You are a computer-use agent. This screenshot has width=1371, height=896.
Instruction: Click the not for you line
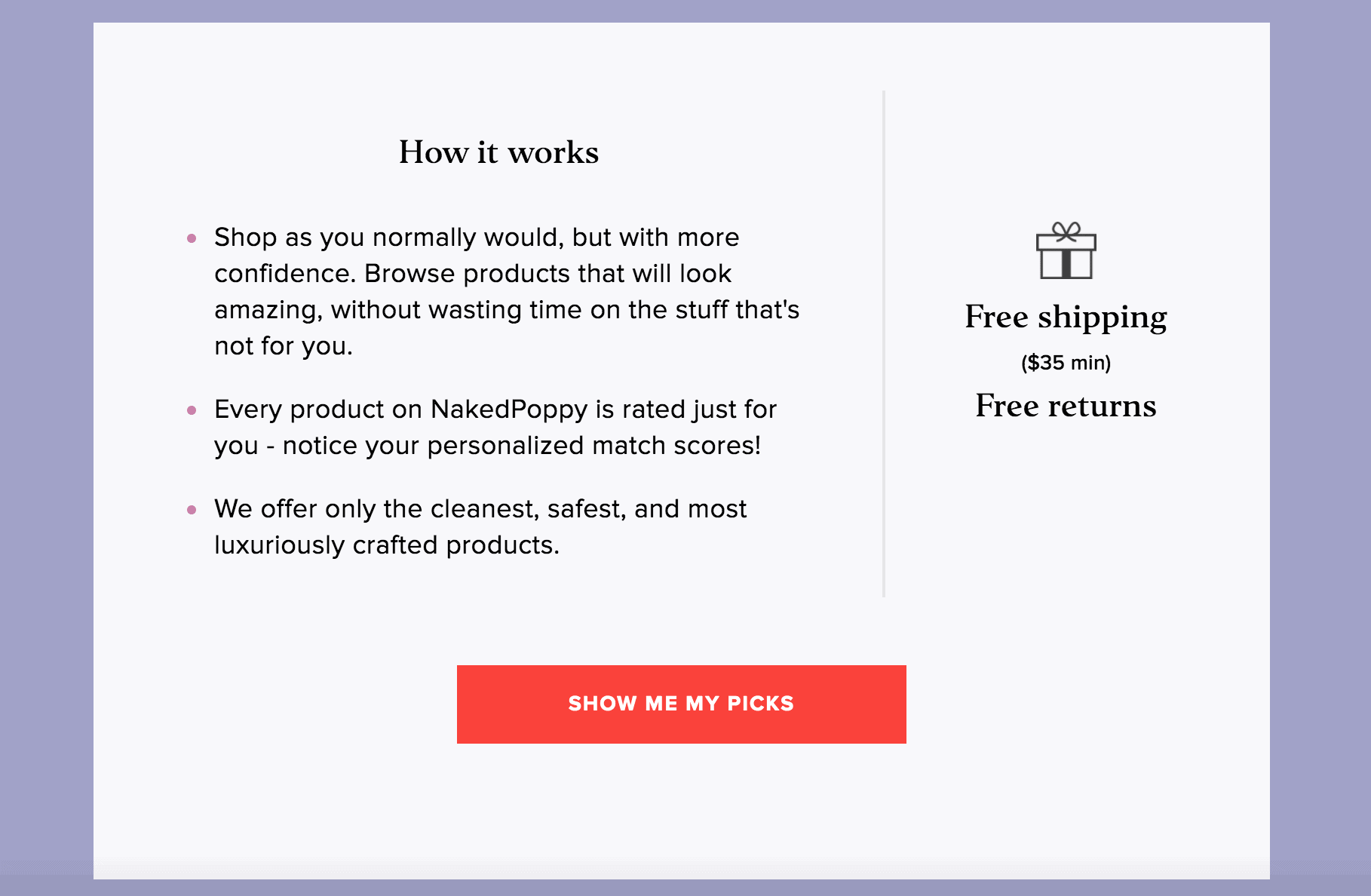tap(284, 345)
